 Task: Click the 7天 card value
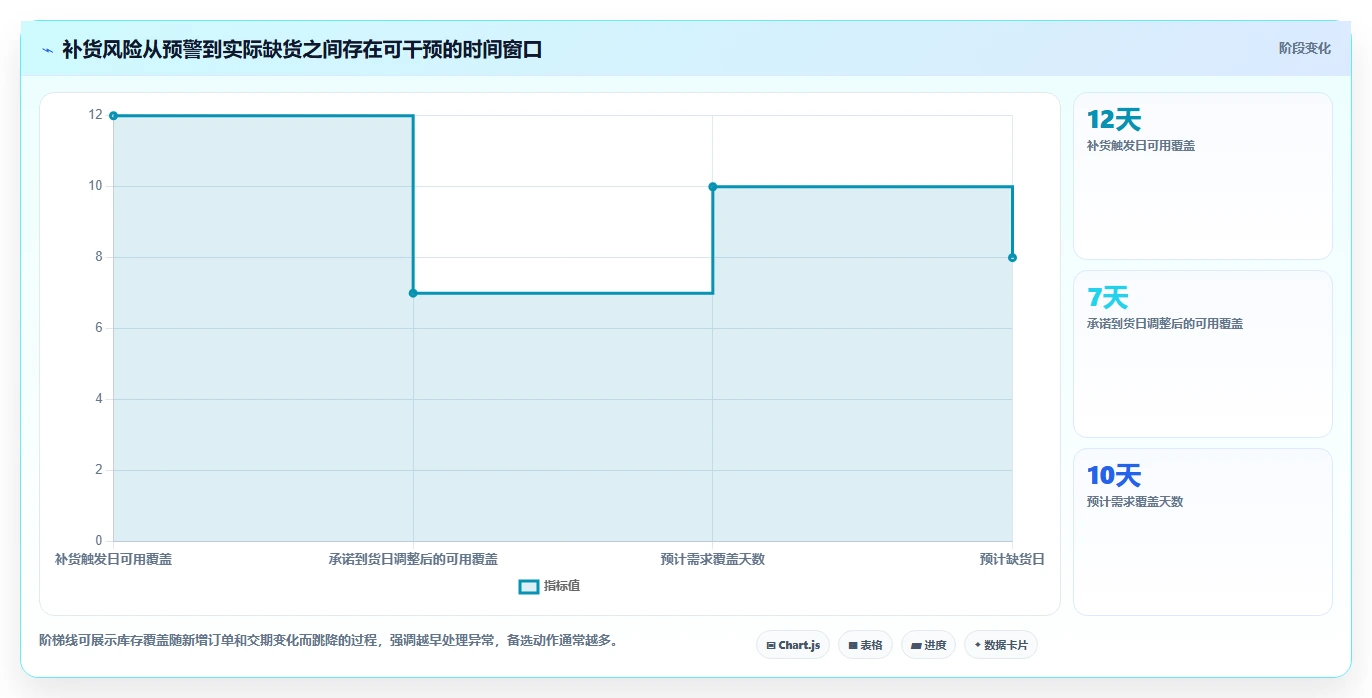tap(1108, 298)
